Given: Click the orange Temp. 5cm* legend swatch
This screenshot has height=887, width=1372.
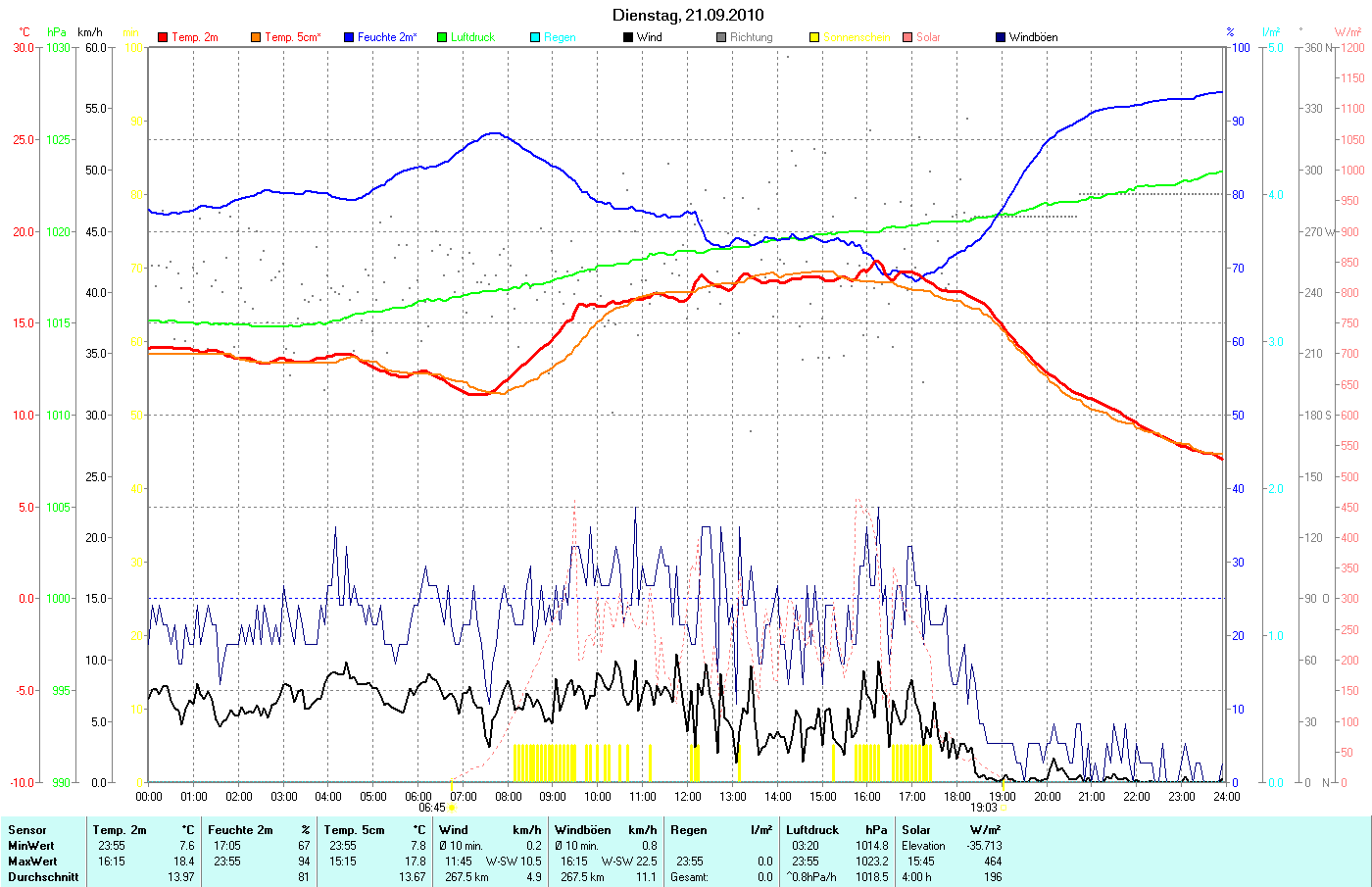Looking at the screenshot, I should click(256, 37).
